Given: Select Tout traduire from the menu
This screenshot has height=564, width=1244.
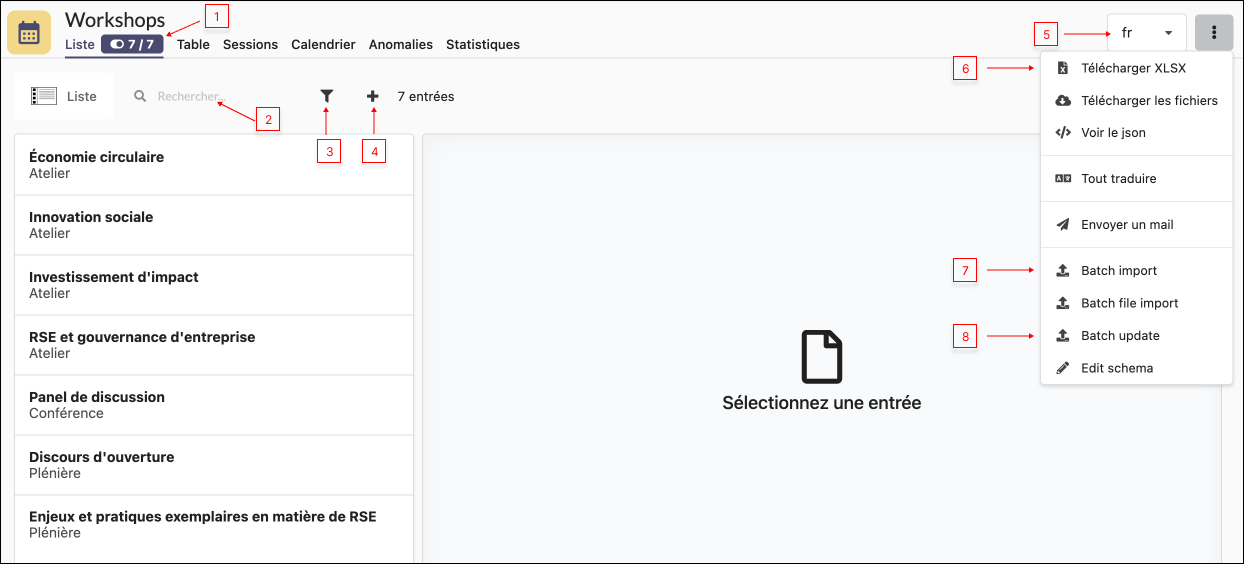Looking at the screenshot, I should [x=1118, y=179].
